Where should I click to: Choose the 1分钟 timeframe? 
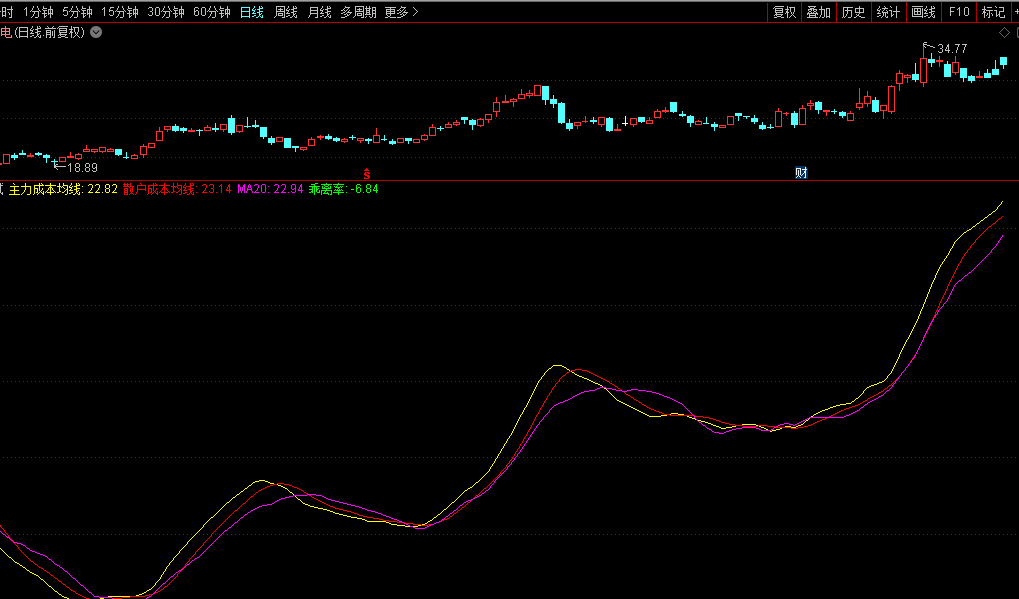coord(38,12)
